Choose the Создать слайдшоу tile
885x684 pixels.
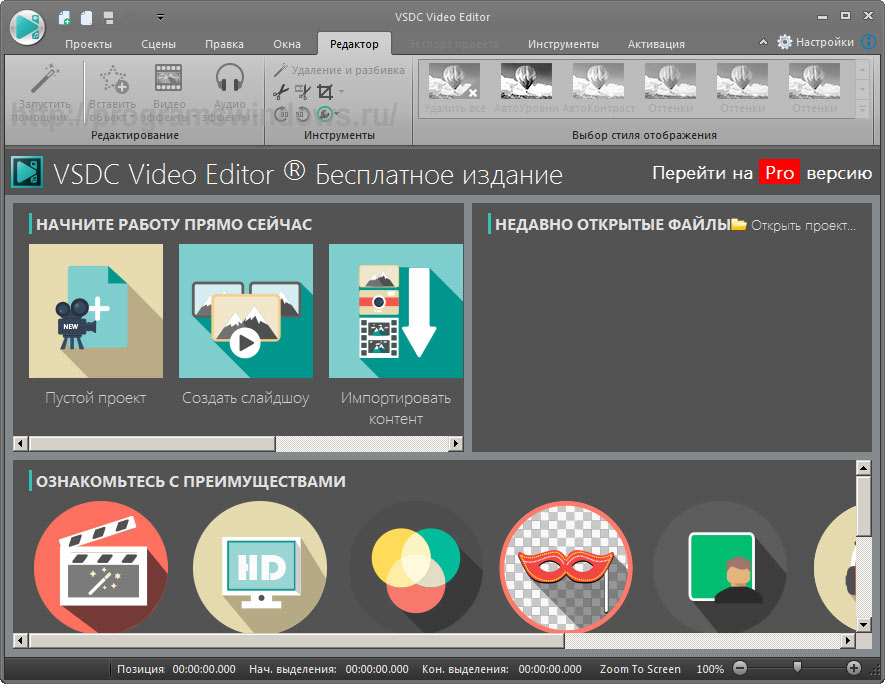[x=246, y=326]
